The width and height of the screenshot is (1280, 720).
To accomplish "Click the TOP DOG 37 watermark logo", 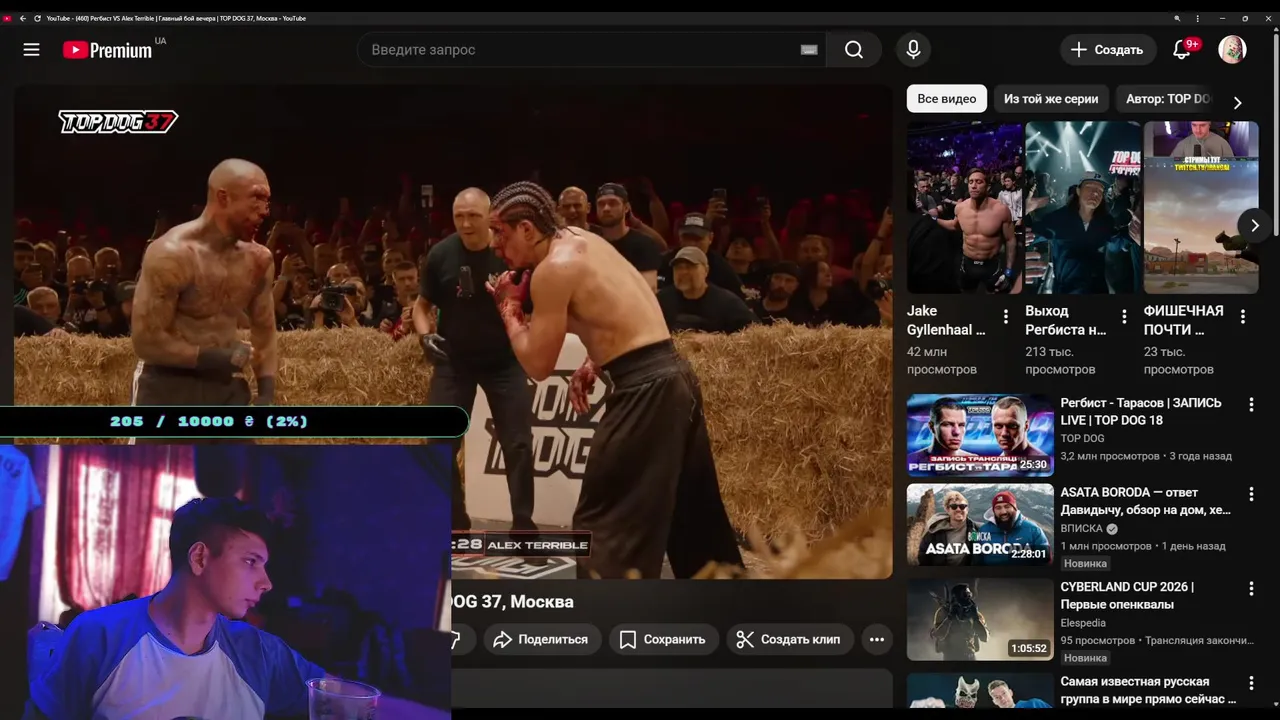I will (118, 122).
